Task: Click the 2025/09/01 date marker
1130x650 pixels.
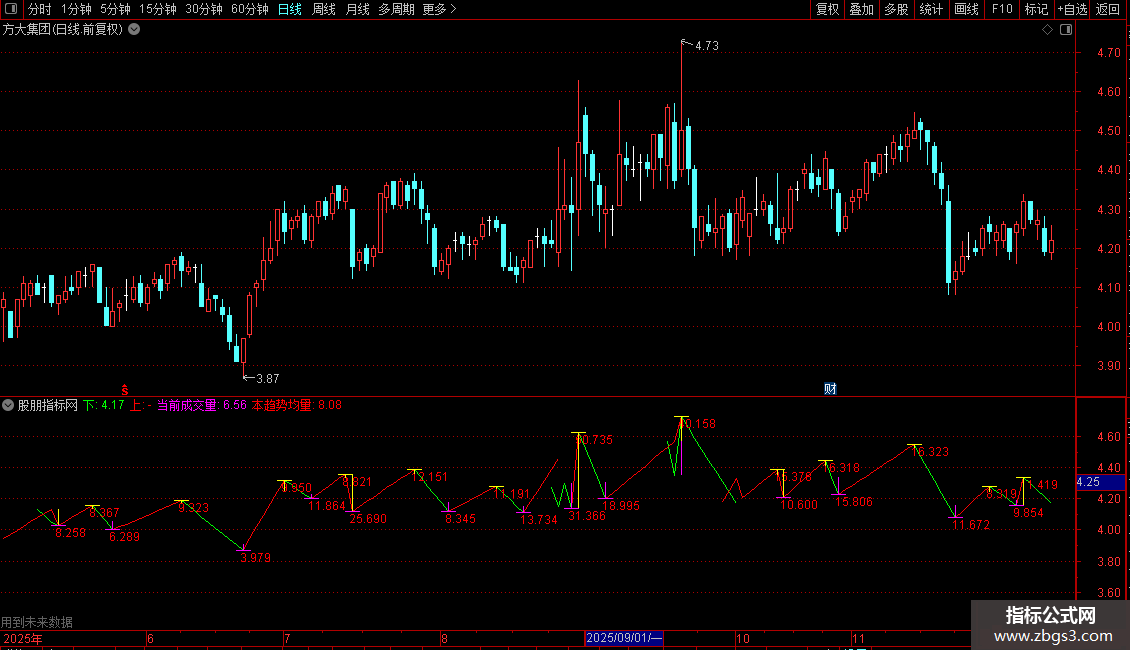Action: coord(623,638)
